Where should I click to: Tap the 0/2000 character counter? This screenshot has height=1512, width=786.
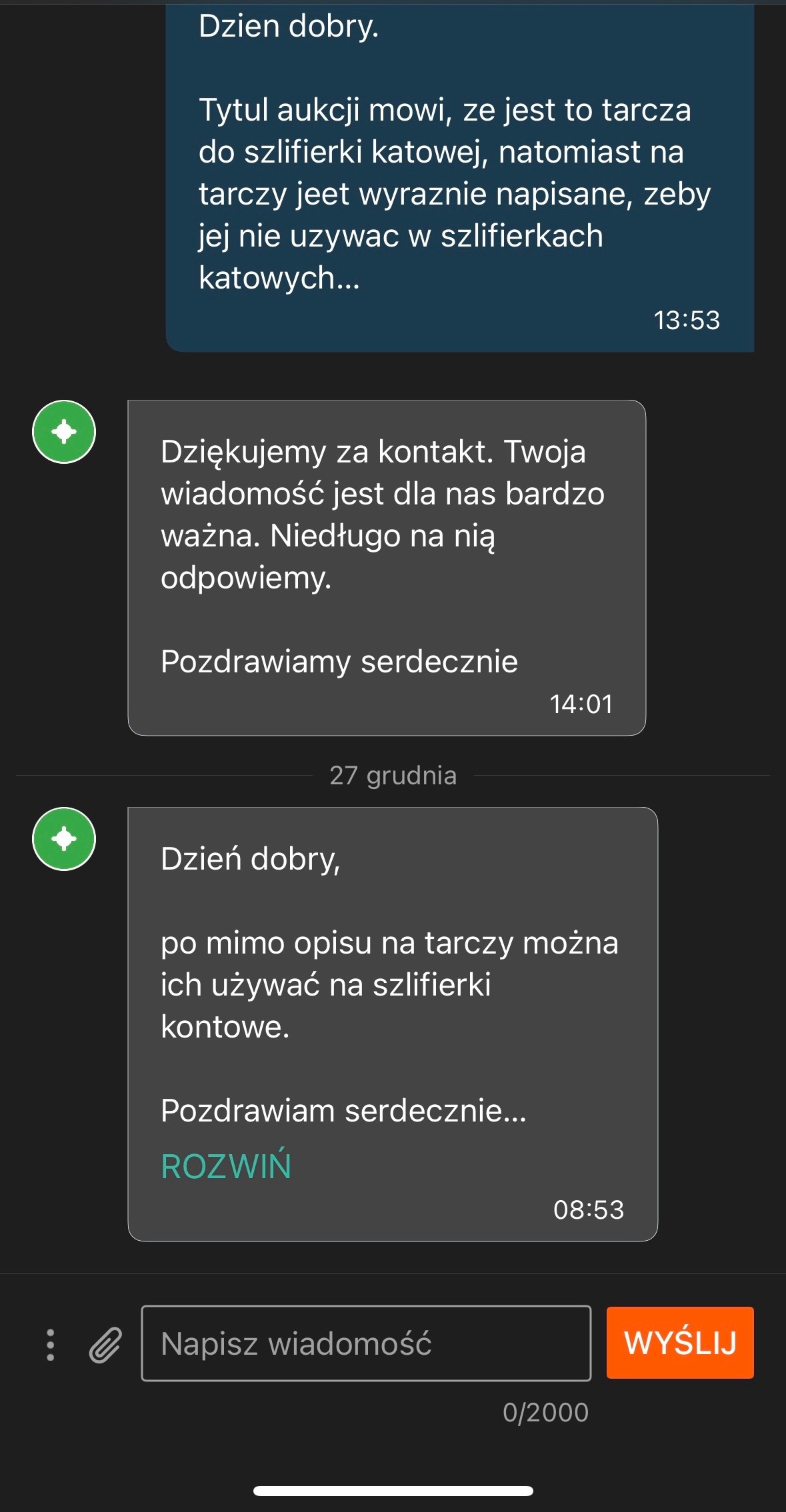(545, 1413)
